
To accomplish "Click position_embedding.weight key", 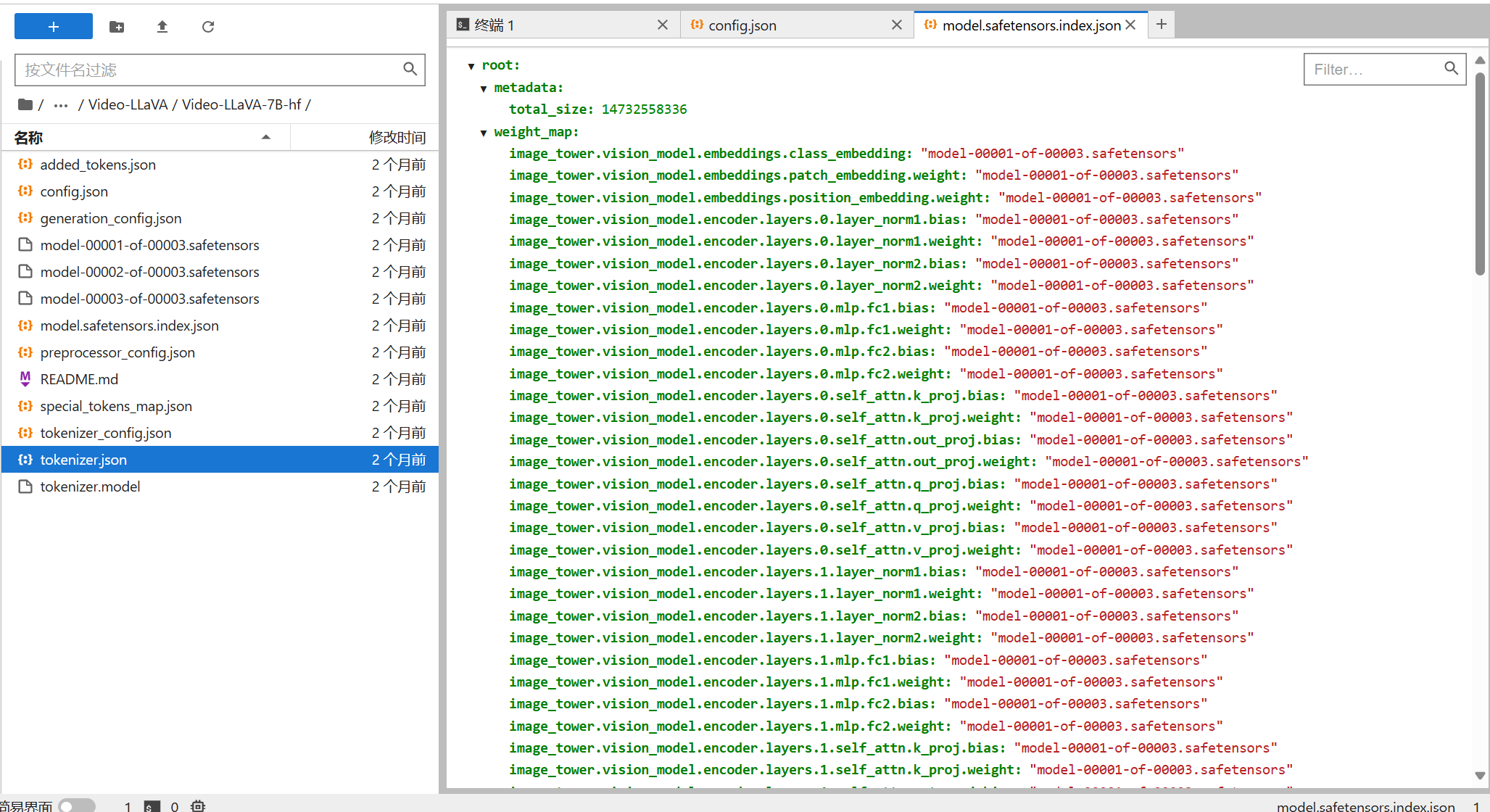I will click(750, 198).
